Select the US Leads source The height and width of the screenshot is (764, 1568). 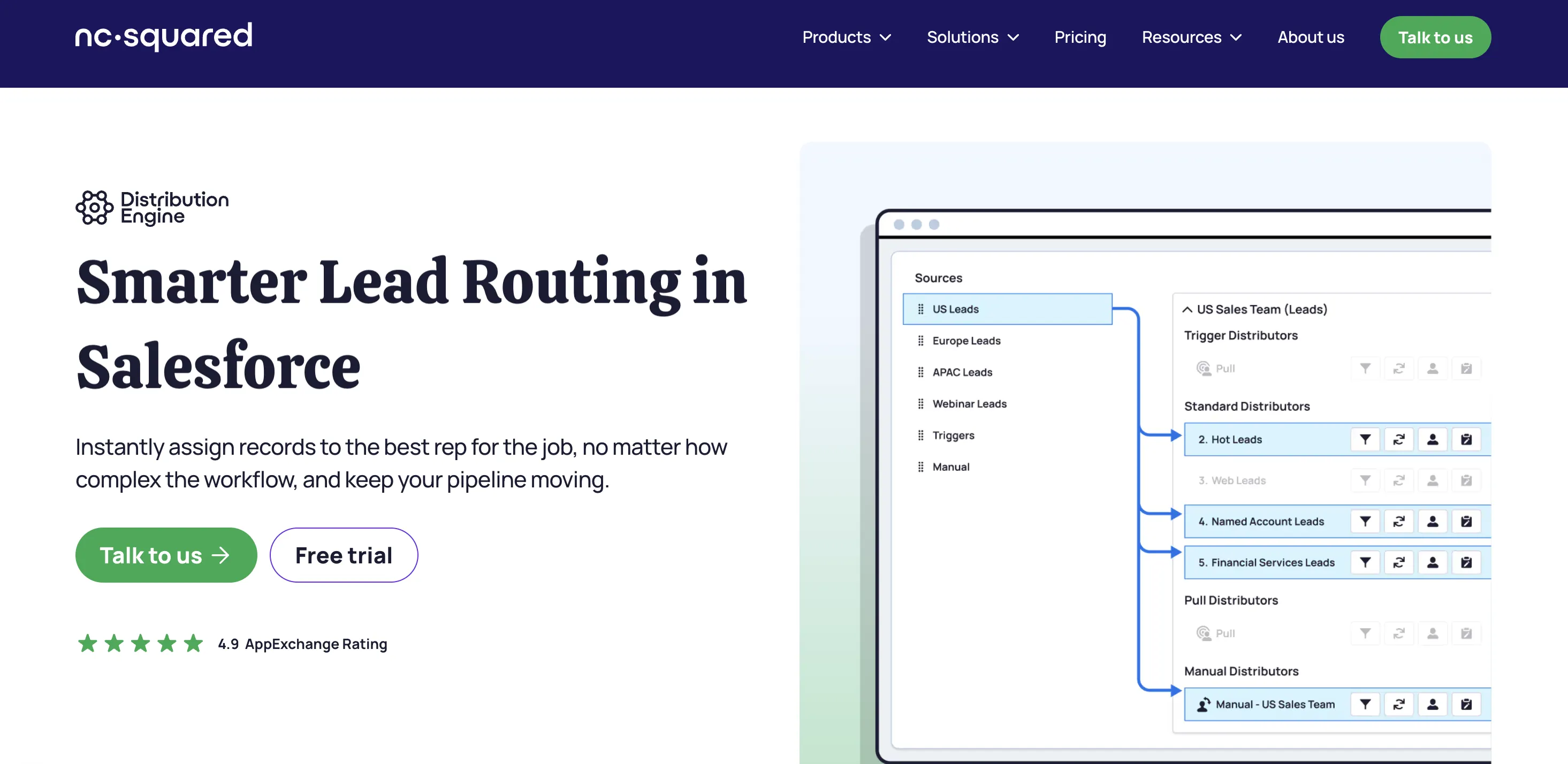tap(1007, 309)
